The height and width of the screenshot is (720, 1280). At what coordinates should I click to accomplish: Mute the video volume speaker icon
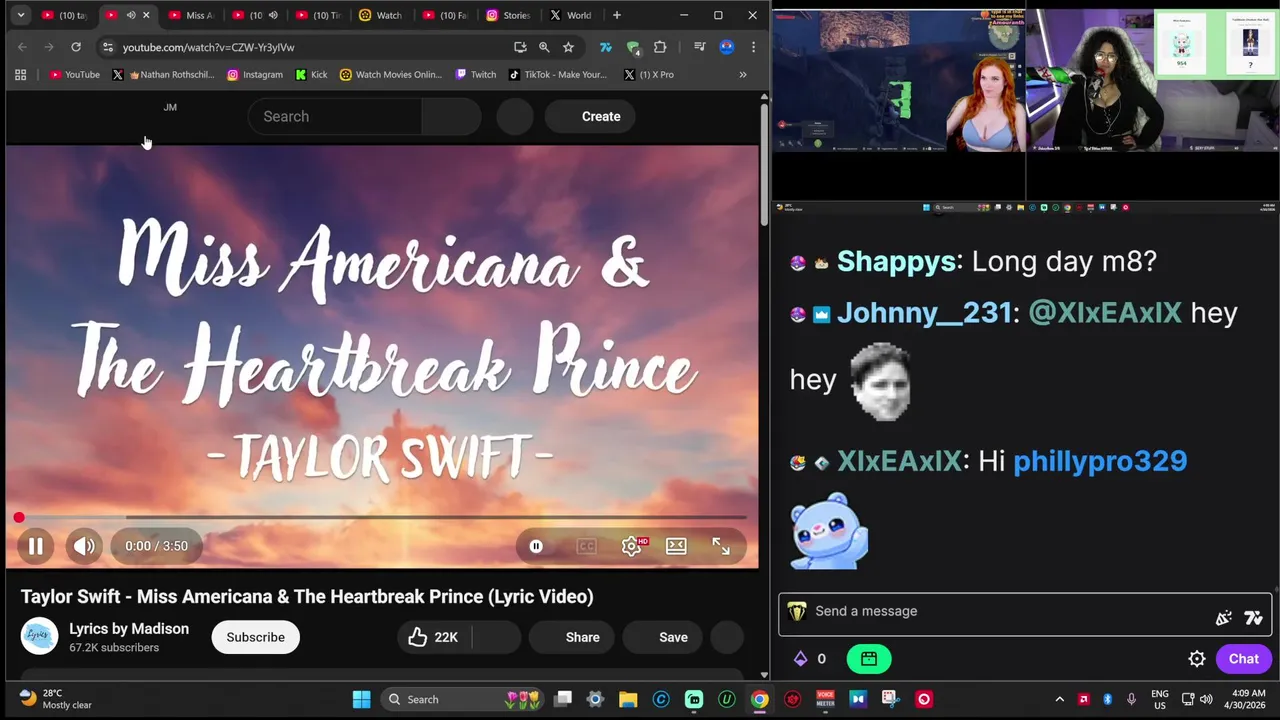[x=84, y=546]
